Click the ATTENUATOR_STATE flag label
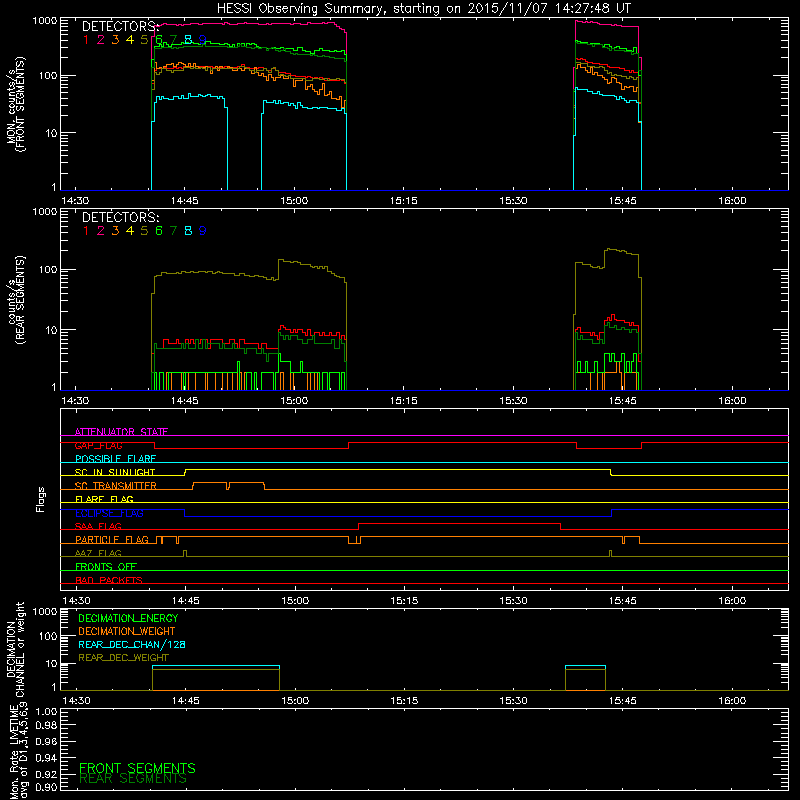The width and height of the screenshot is (800, 800). [x=121, y=432]
